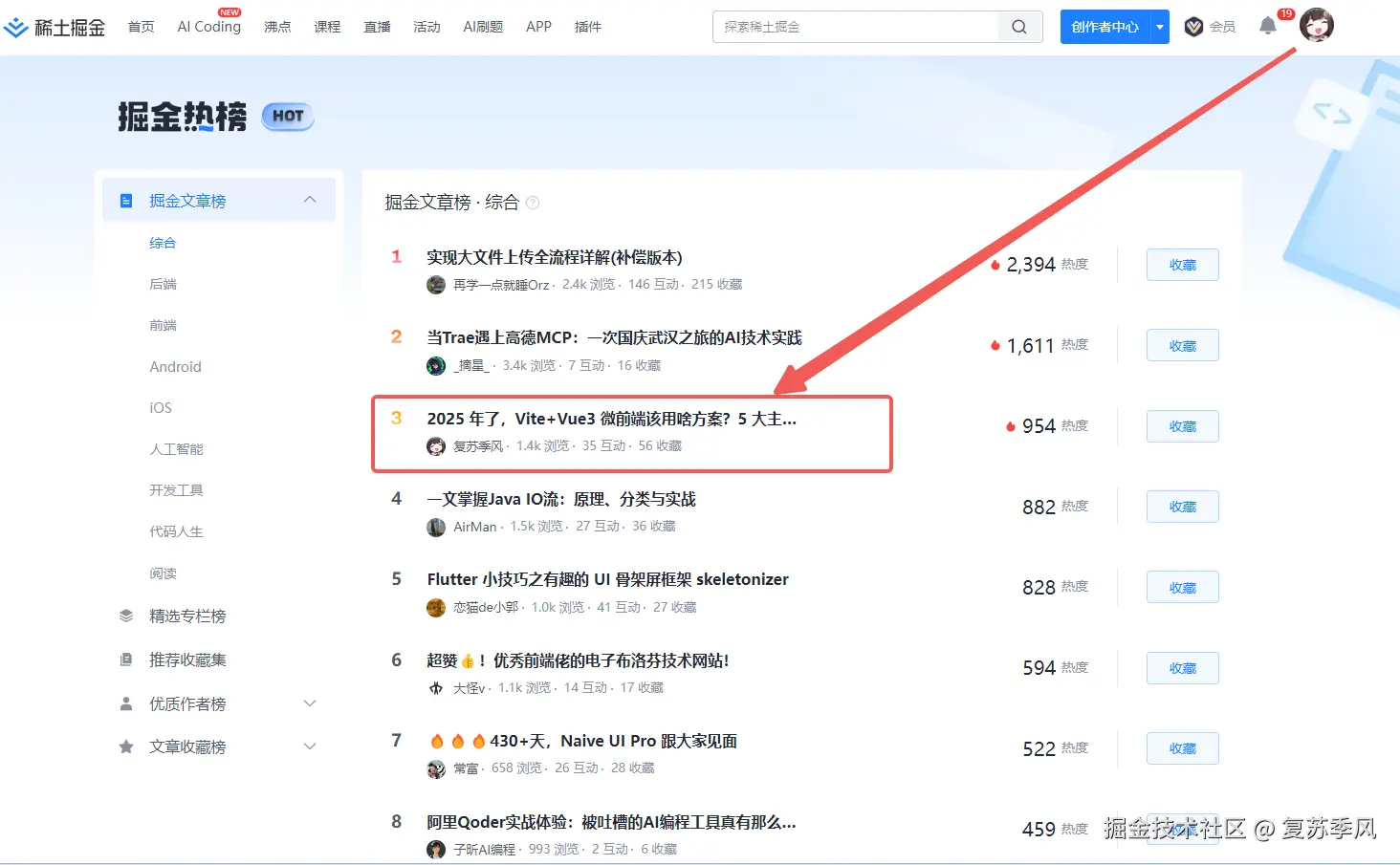This screenshot has width=1400, height=865.
Task: Click the 优质作者榜 person icon
Action: pyautogui.click(x=126, y=703)
